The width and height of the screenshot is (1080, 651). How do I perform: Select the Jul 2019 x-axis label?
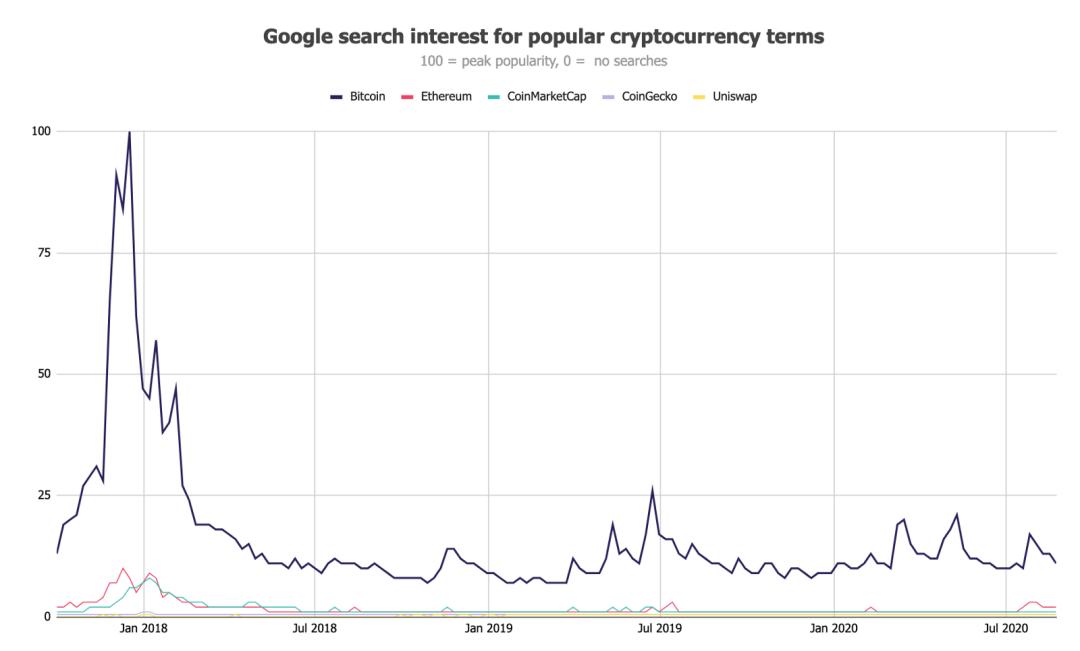click(660, 628)
